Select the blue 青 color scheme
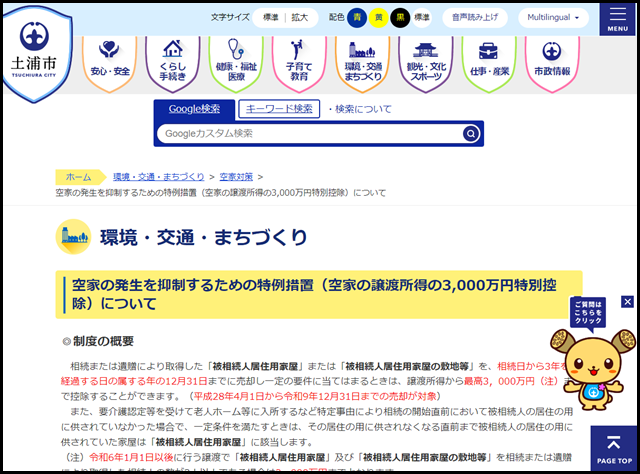 [x=357, y=18]
